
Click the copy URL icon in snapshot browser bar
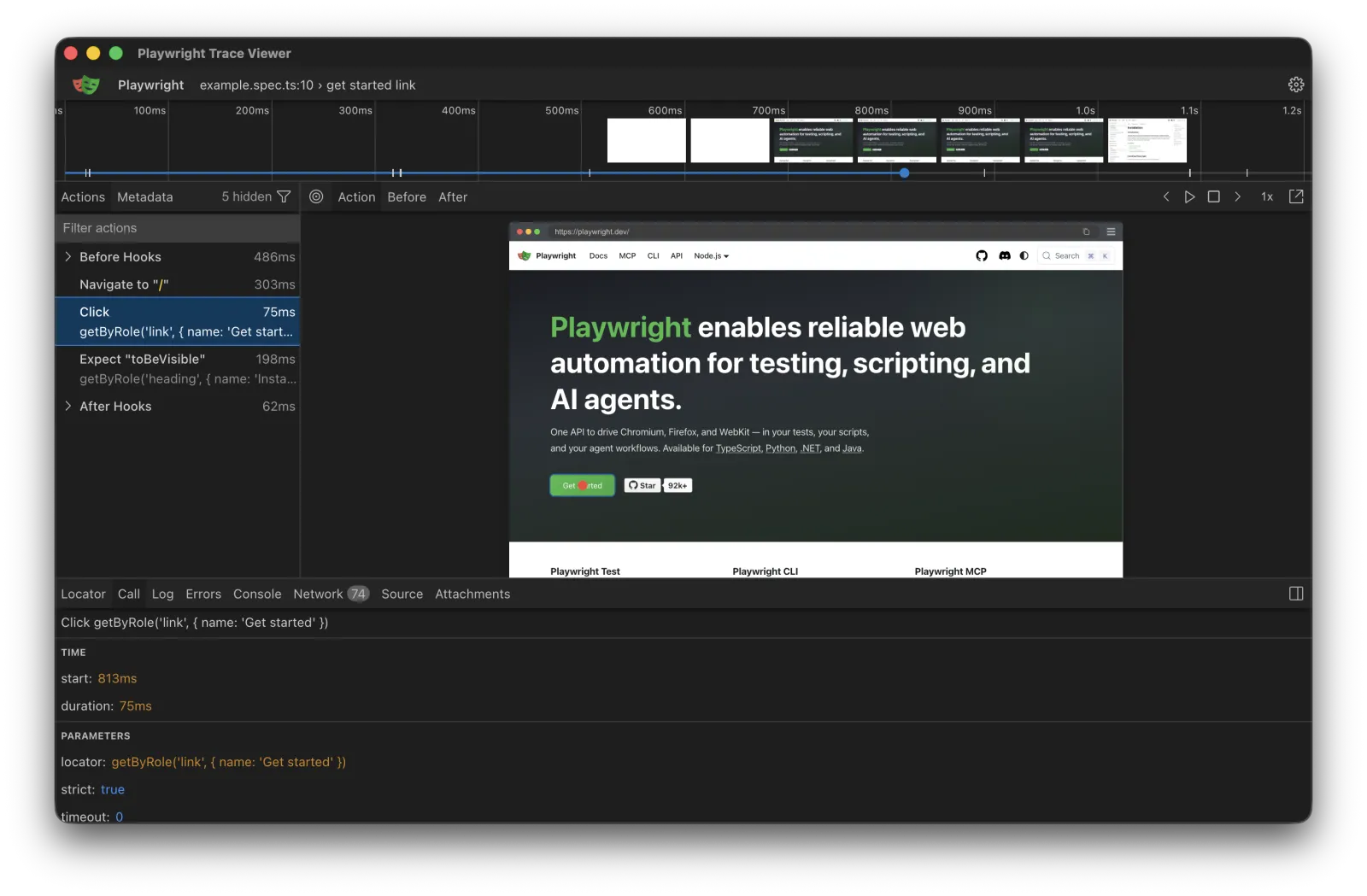pos(1086,231)
